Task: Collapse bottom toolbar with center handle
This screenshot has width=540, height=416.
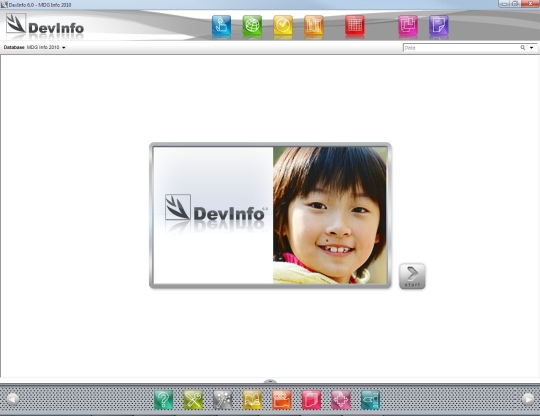Action: click(270, 381)
